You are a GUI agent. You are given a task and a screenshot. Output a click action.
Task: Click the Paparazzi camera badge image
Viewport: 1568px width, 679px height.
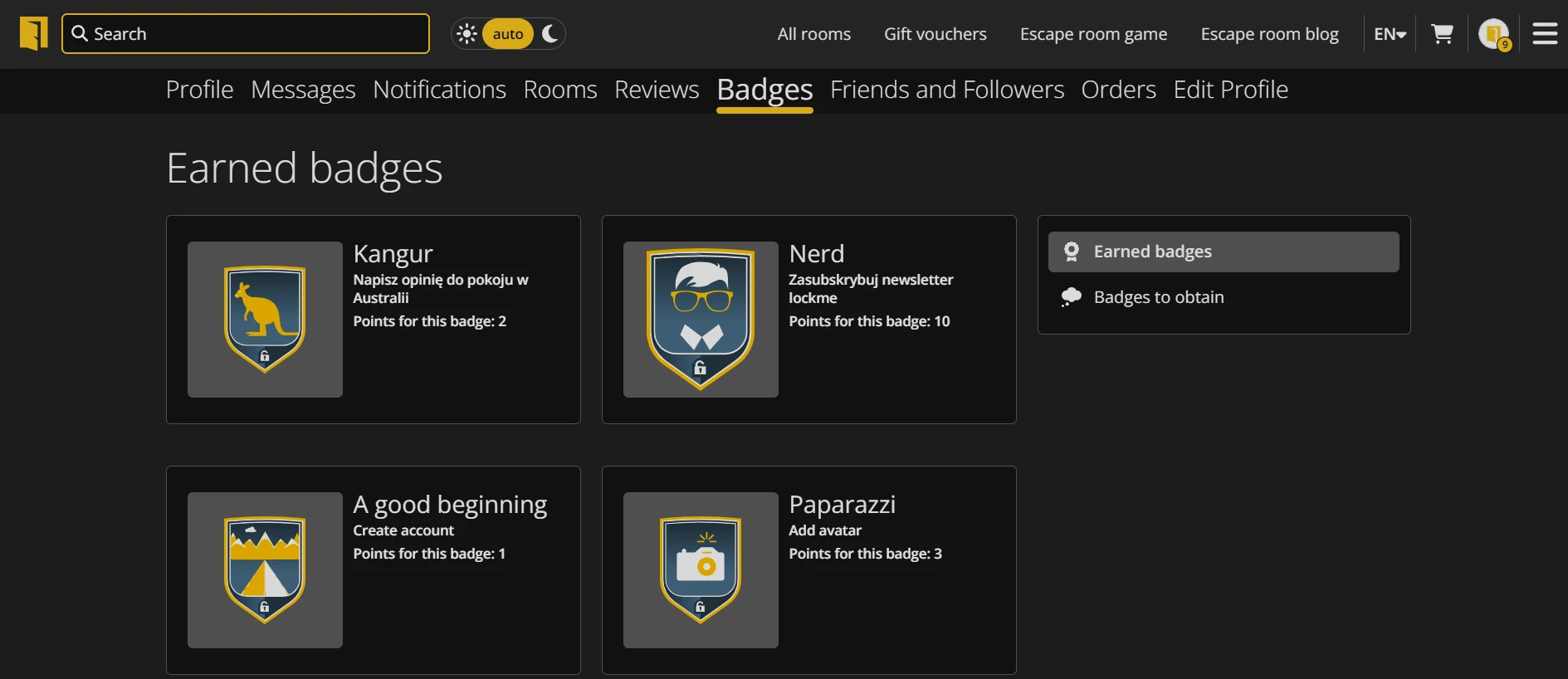(701, 570)
